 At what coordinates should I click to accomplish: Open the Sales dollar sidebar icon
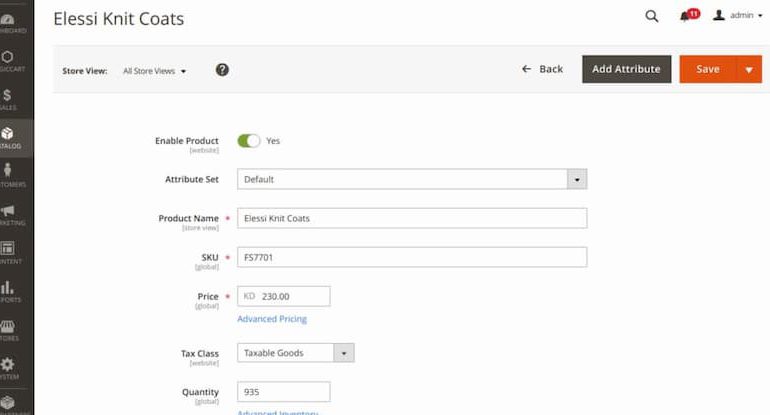(7, 95)
